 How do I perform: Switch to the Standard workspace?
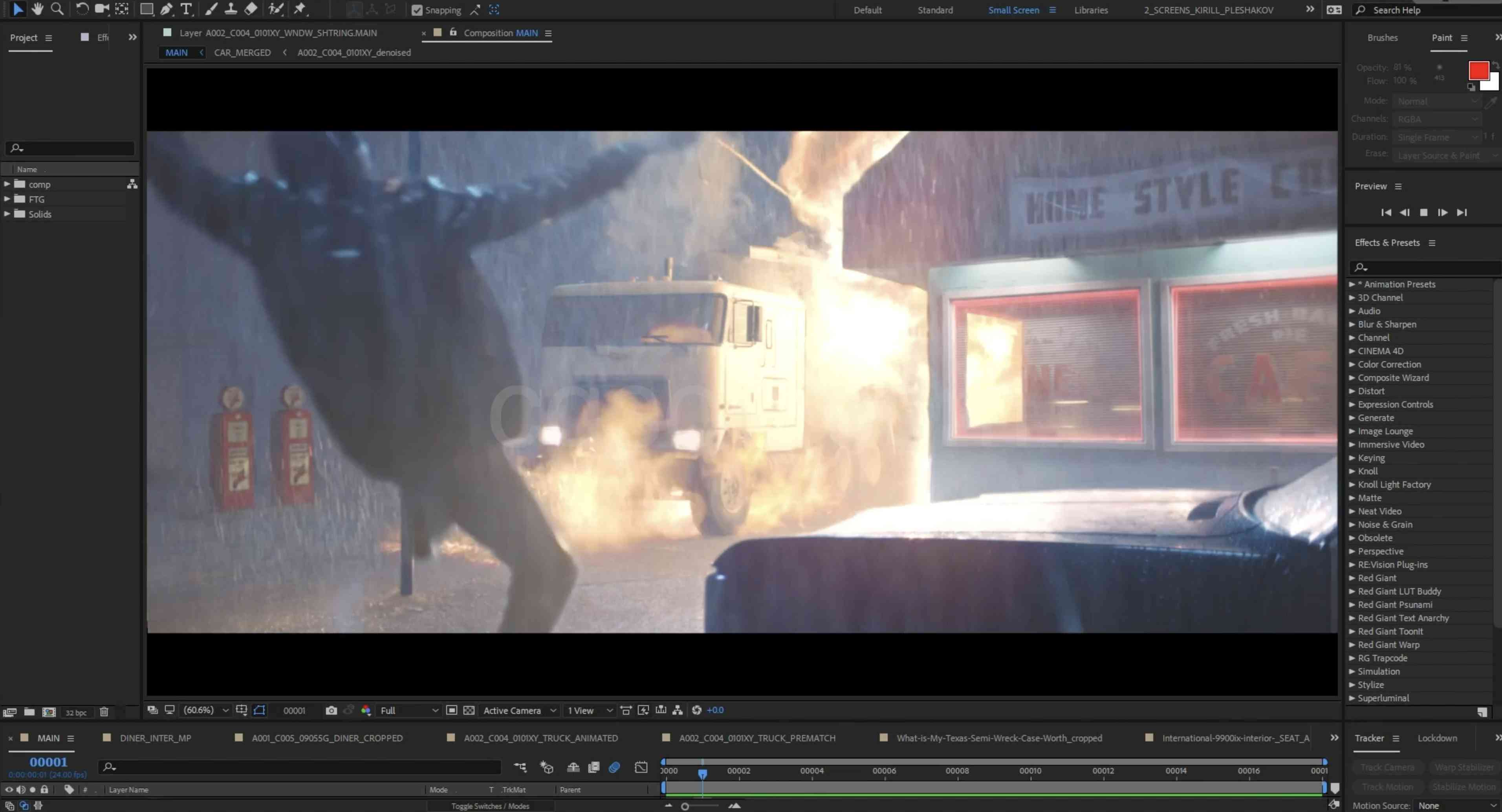point(935,10)
